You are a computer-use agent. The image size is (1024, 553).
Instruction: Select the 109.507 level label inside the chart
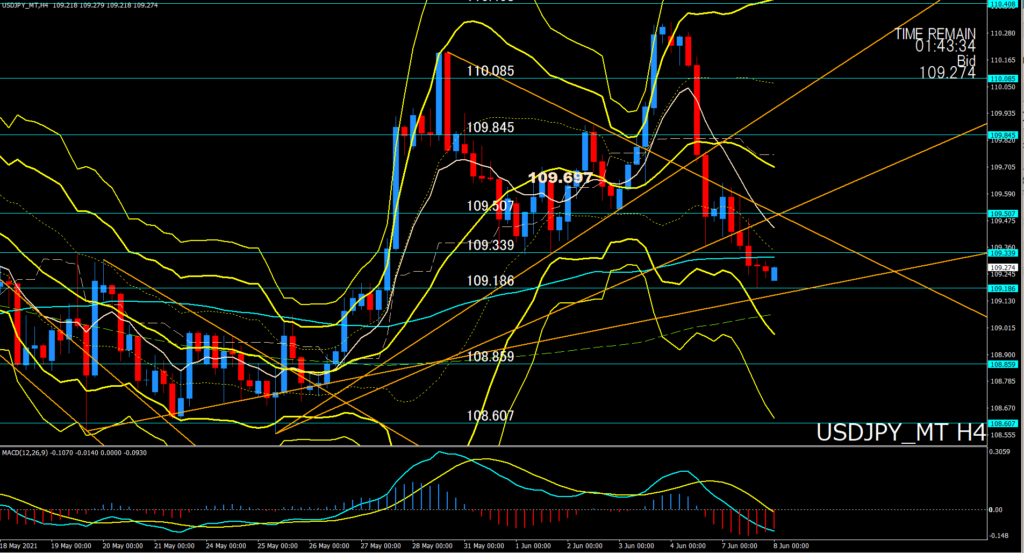coord(490,206)
